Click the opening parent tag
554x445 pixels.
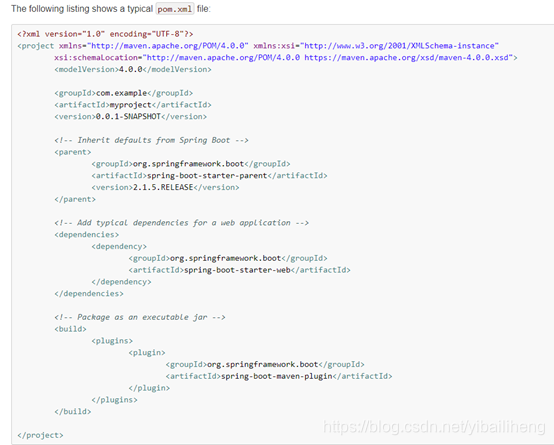pyautogui.click(x=73, y=152)
